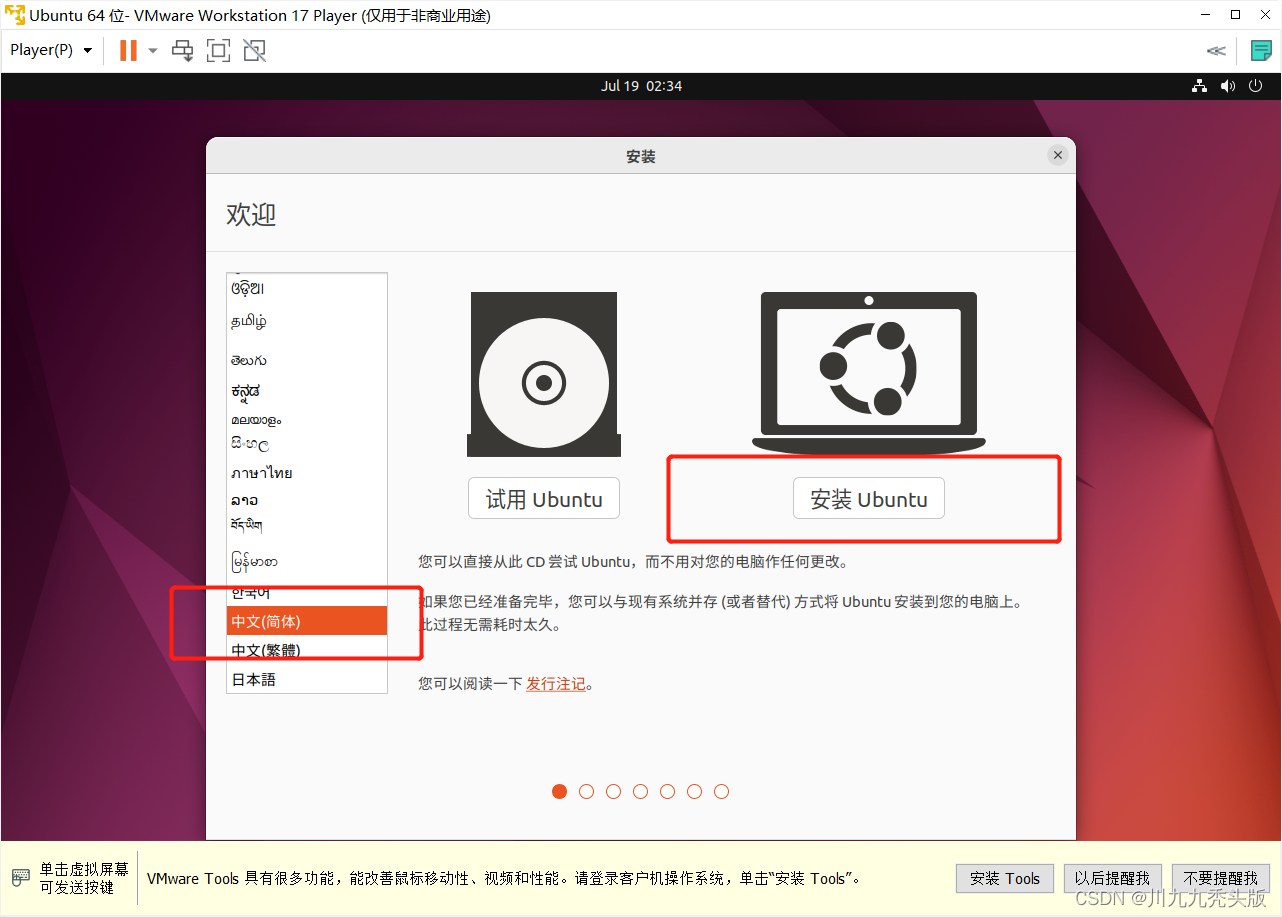
Task: Open the 发行注记 link
Action: coord(556,684)
